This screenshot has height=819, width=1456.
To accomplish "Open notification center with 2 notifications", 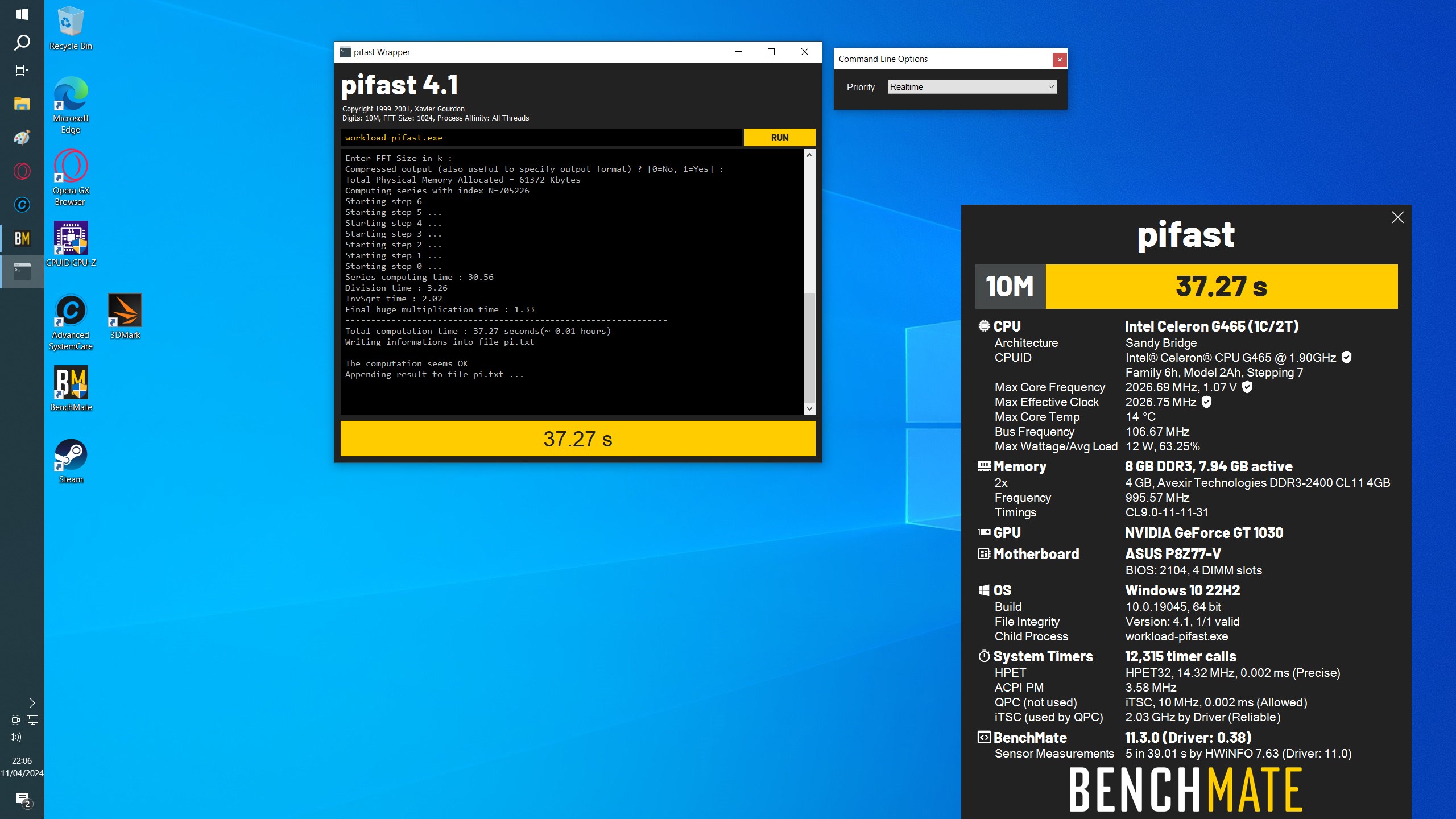I will pos(23,800).
